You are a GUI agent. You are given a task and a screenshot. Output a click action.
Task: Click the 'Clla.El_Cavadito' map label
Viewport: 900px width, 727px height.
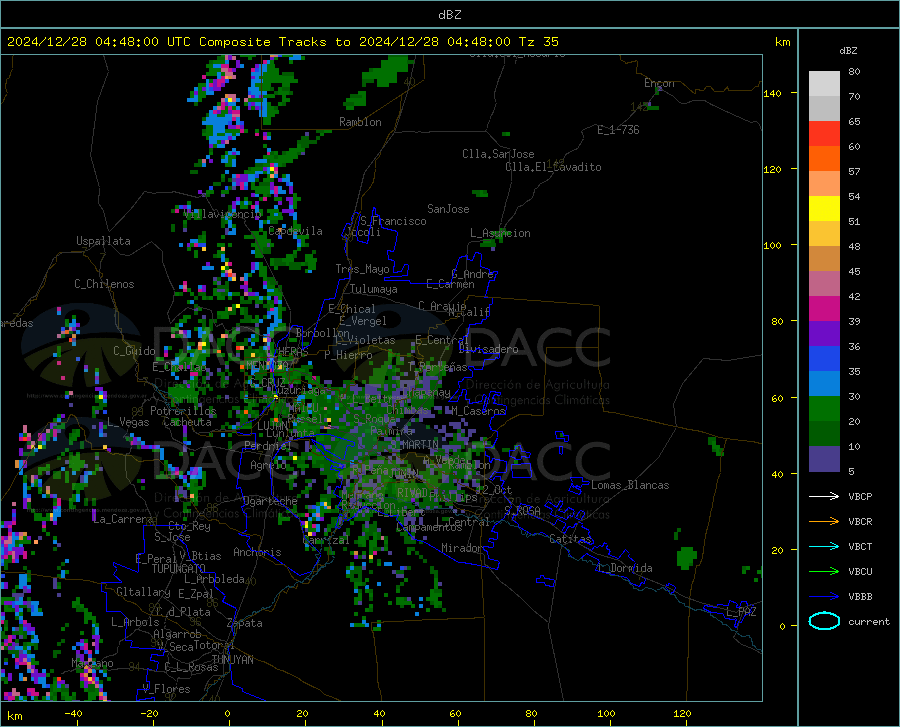tap(553, 167)
